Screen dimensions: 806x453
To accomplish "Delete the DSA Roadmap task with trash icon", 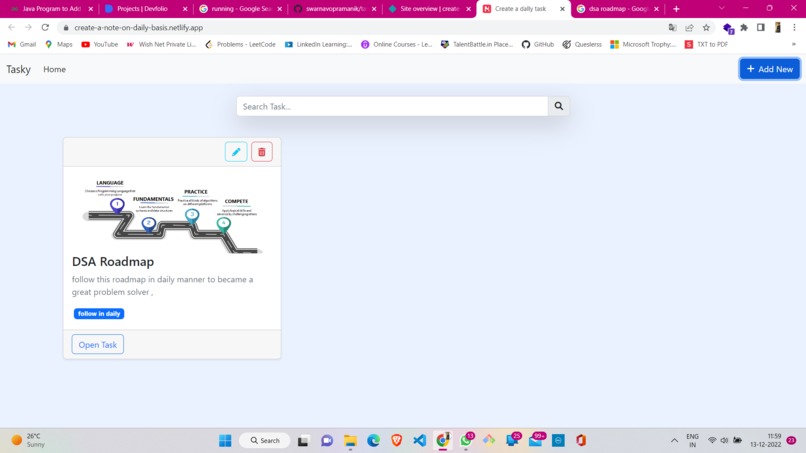I will [x=262, y=152].
